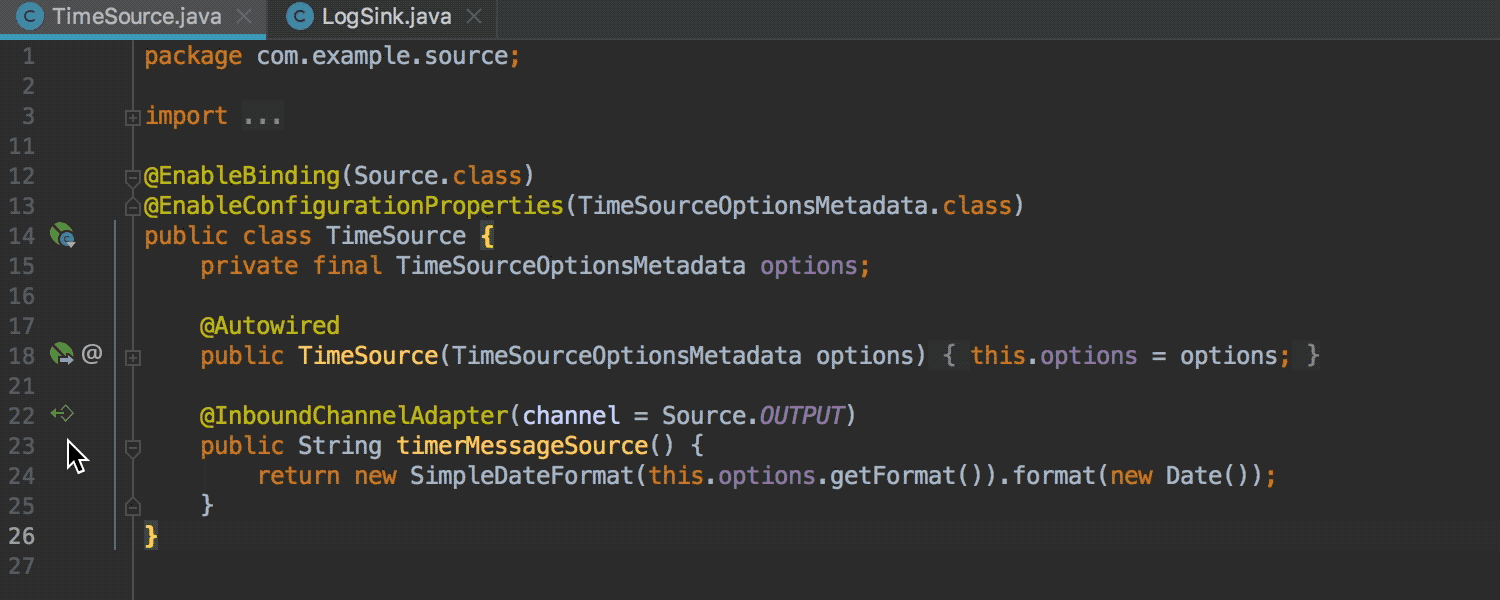Click the 'Date' constructor call on line 24
1500x600 pixels.
(1193, 476)
